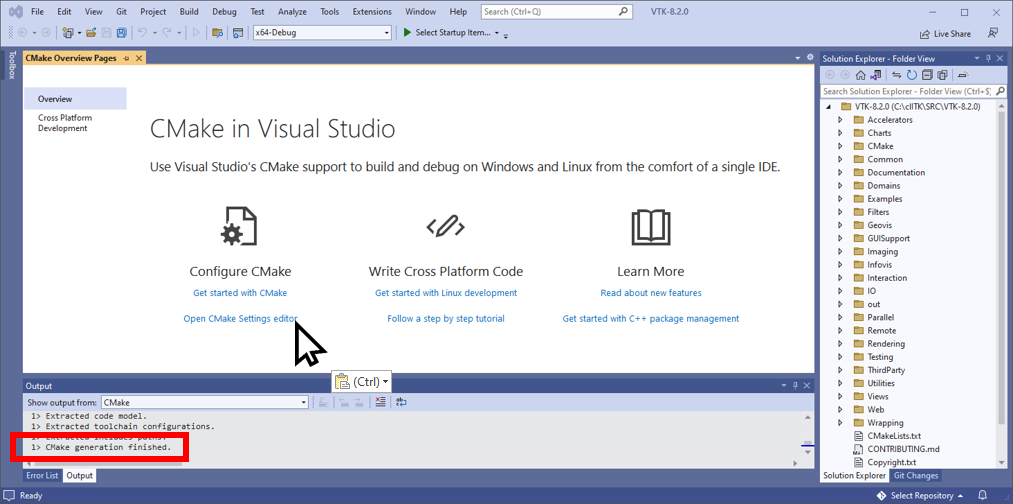Click the Open Folder toolbar icon

coord(91,32)
